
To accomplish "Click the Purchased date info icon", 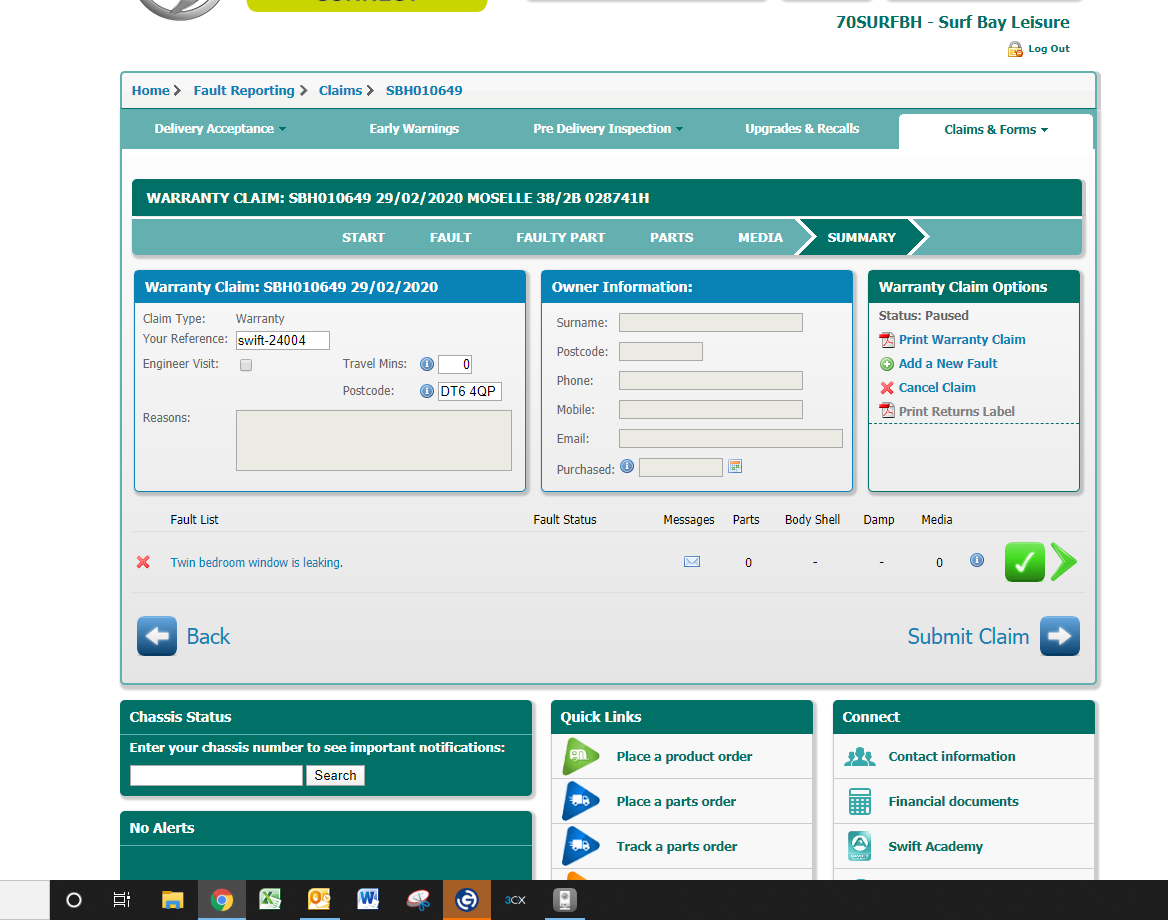I will (627, 466).
